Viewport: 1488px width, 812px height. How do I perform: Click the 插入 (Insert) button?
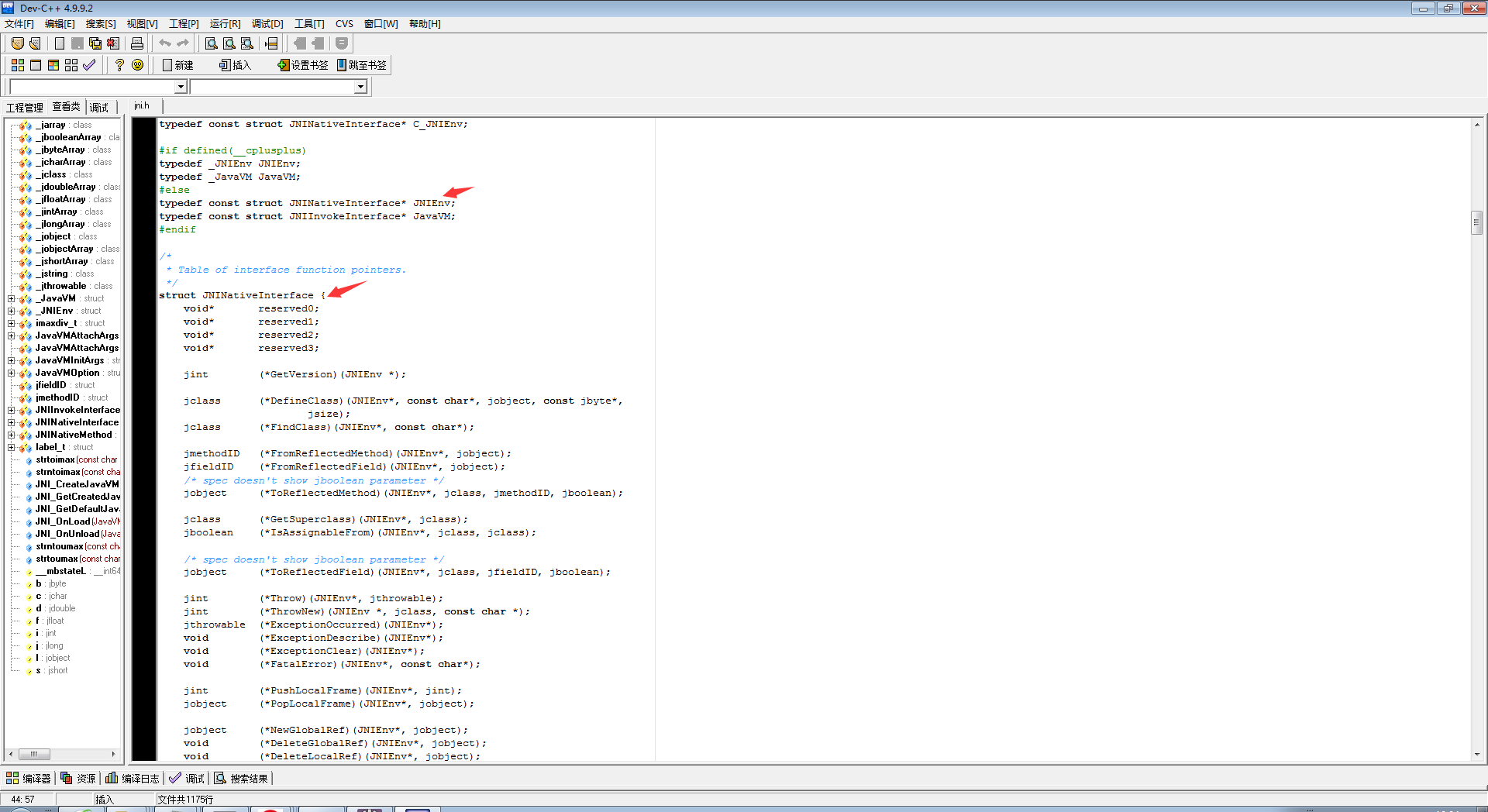pyautogui.click(x=236, y=65)
